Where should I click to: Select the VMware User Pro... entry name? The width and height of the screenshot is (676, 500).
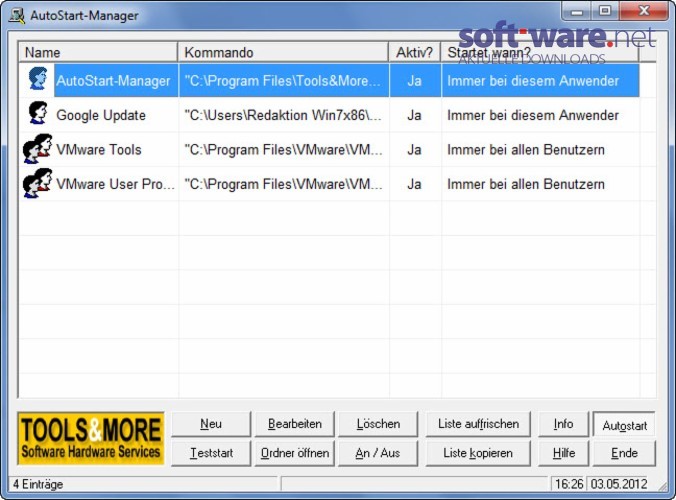tap(116, 184)
